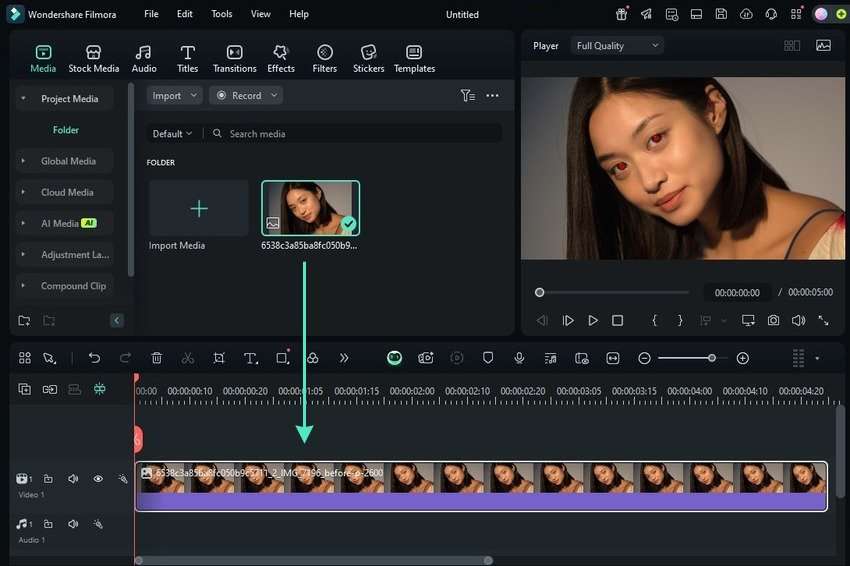Click the Split scissors tool in timeline toolbar

(x=188, y=358)
